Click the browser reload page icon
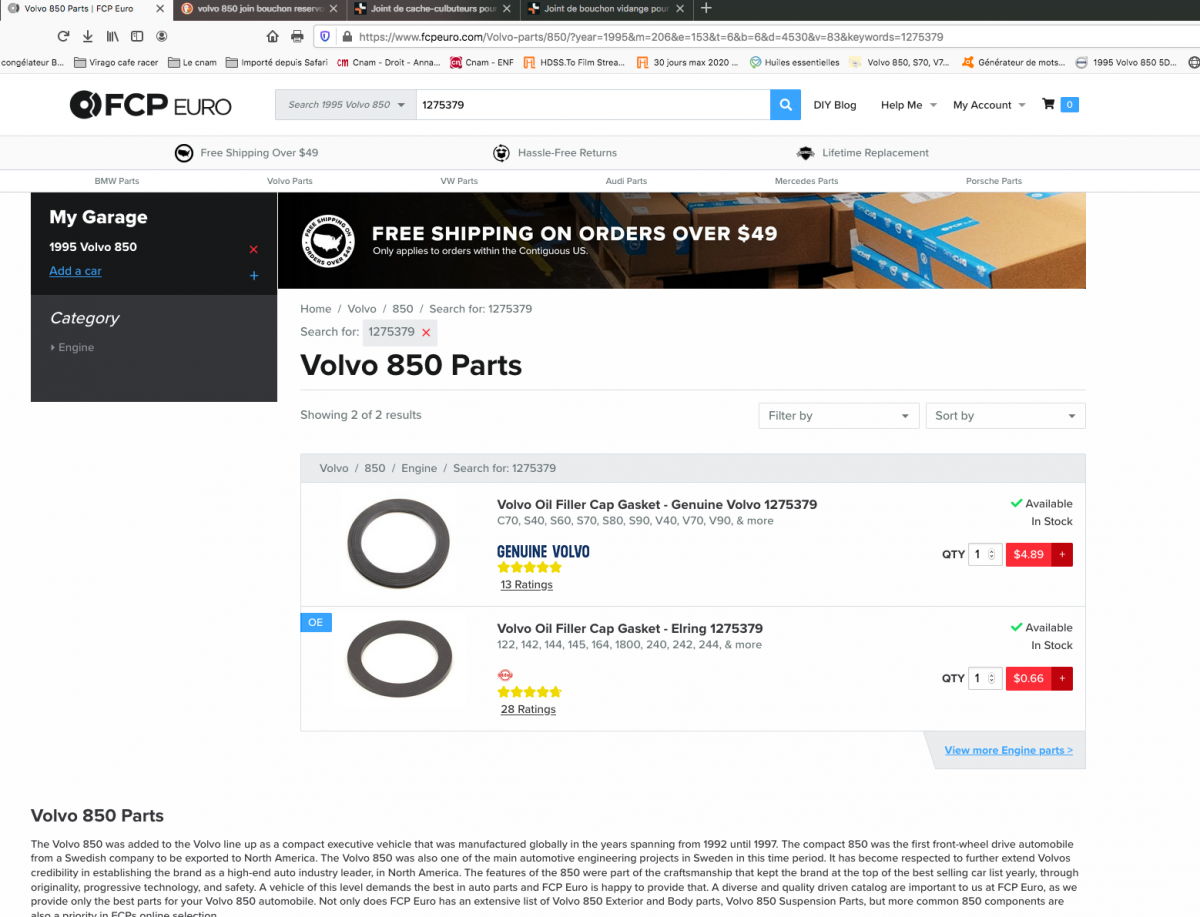Image resolution: width=1200 pixels, height=917 pixels. 63,35
